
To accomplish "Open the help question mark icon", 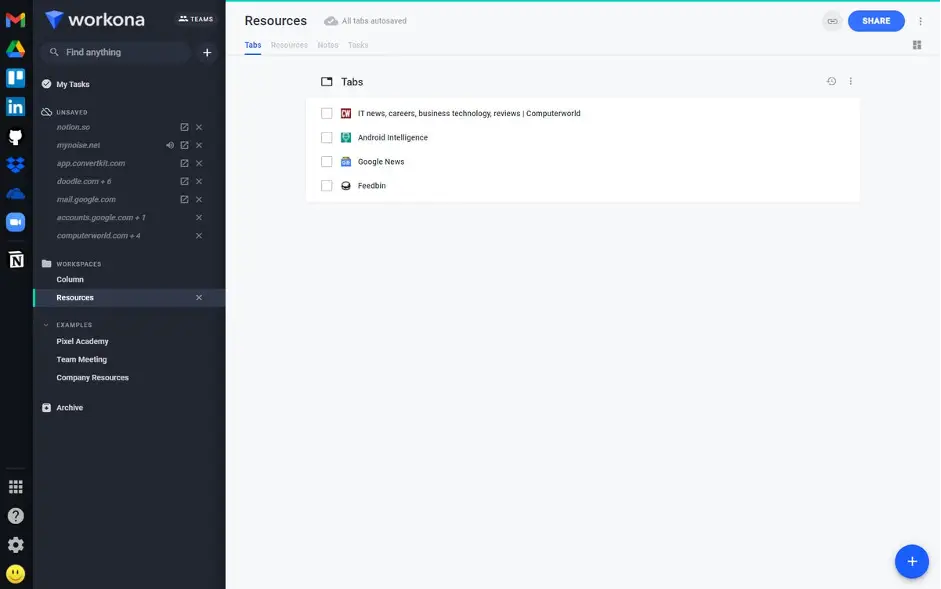I will [x=16, y=516].
